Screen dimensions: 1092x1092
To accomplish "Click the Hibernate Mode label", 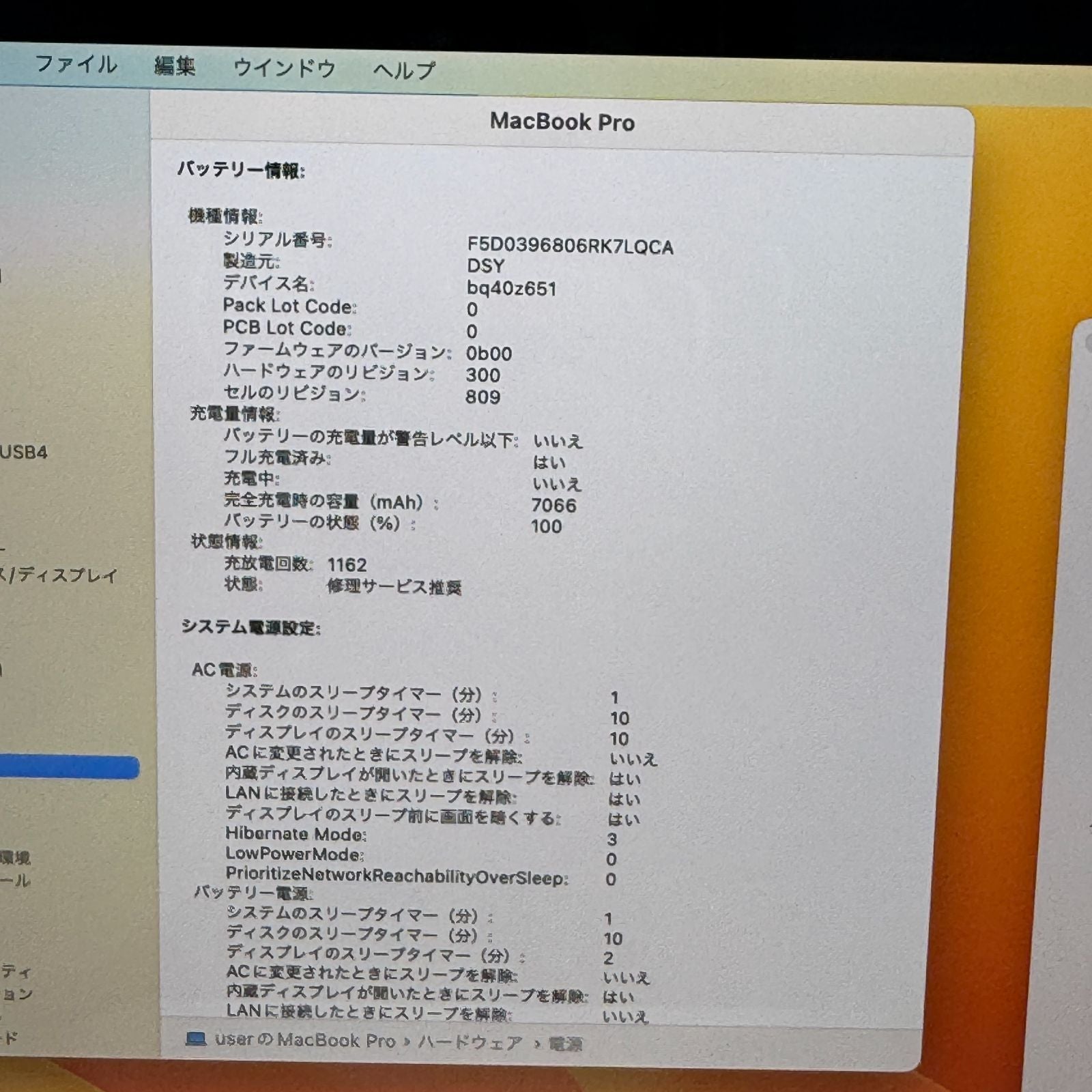I will click(x=296, y=834).
